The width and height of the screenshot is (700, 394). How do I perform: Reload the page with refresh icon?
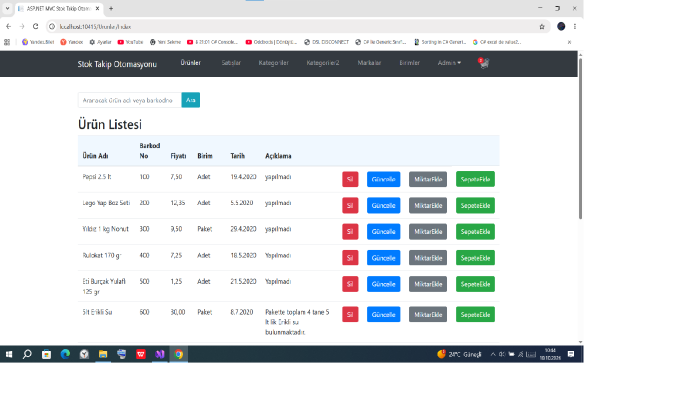pos(36,27)
